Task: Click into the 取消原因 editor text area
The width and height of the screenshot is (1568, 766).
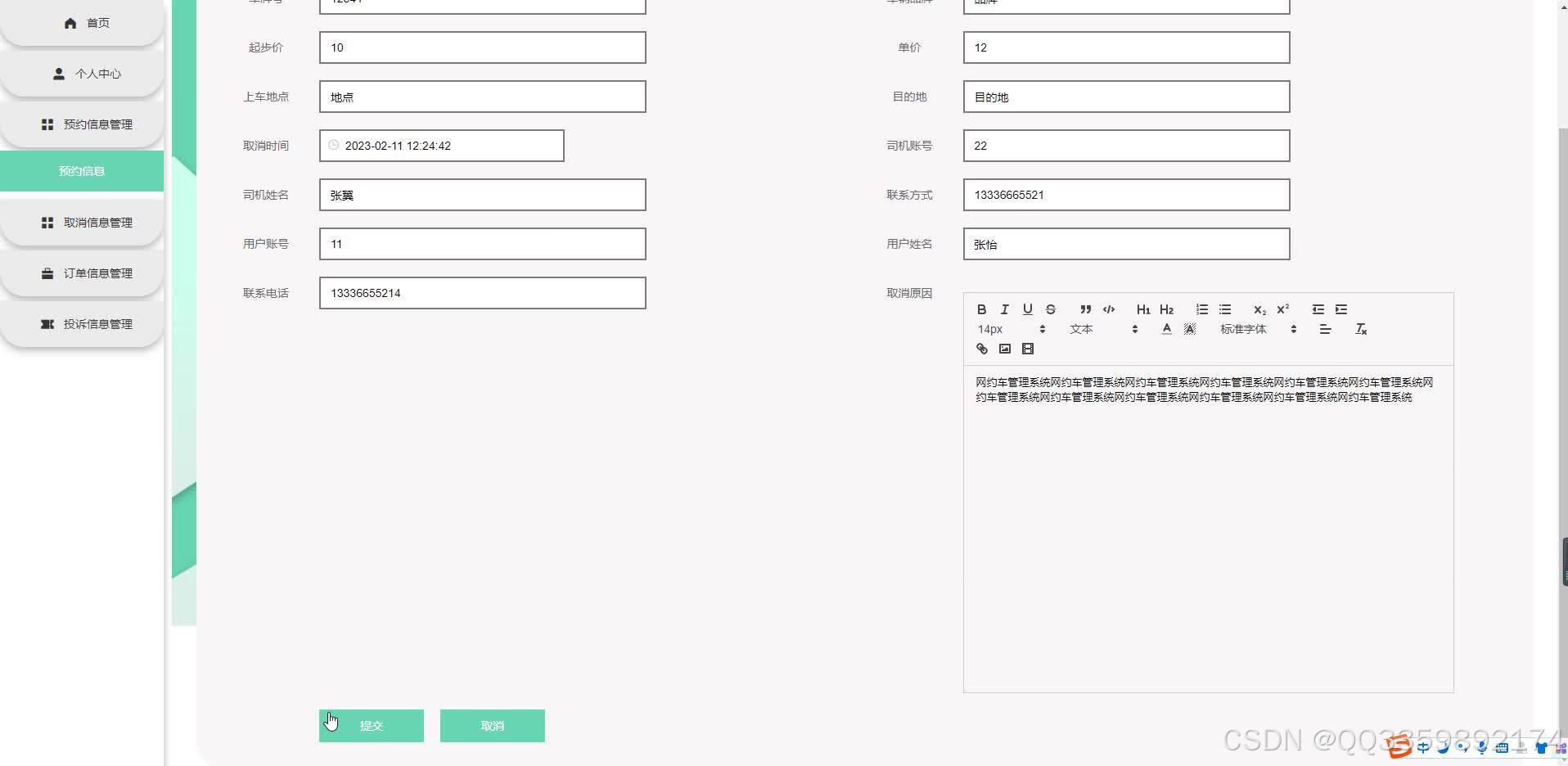Action: tap(1209, 529)
